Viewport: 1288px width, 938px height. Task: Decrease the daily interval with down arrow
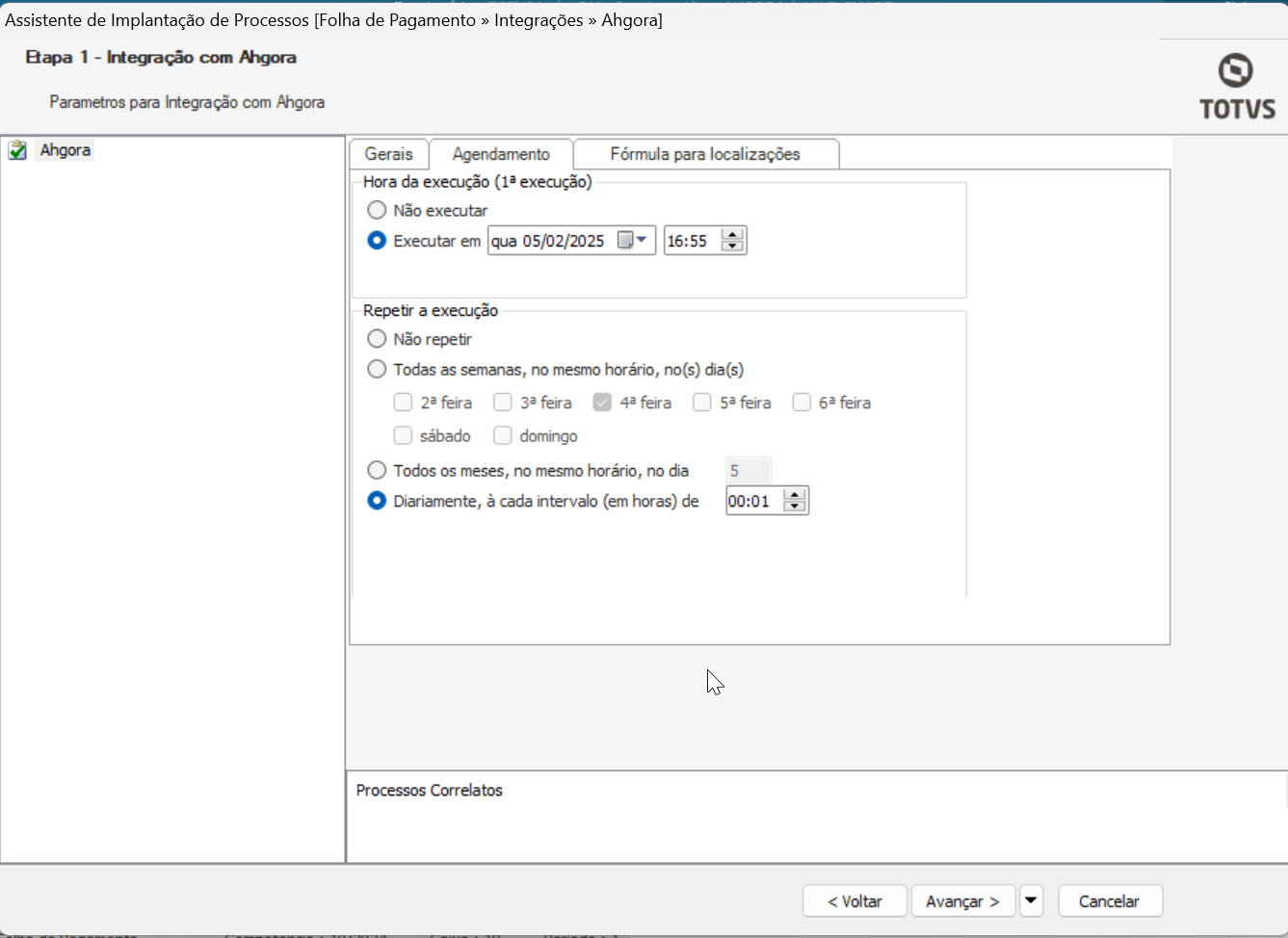795,508
